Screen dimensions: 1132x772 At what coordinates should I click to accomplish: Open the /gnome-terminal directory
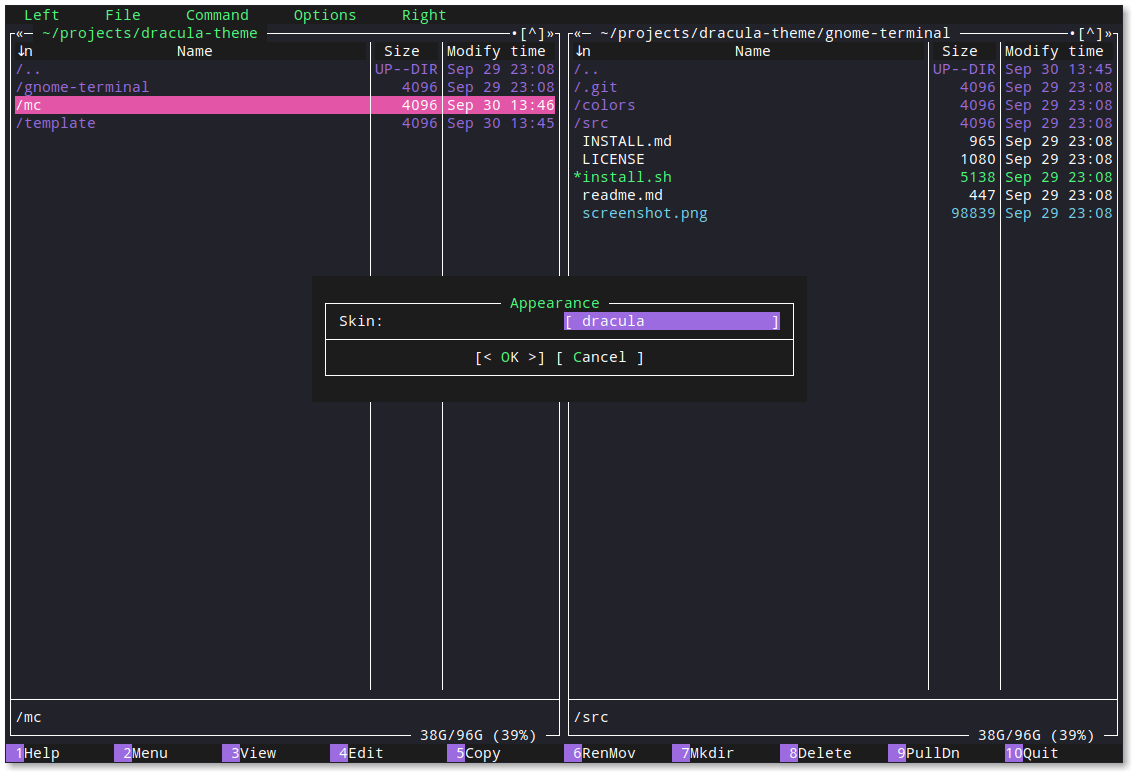coord(80,86)
